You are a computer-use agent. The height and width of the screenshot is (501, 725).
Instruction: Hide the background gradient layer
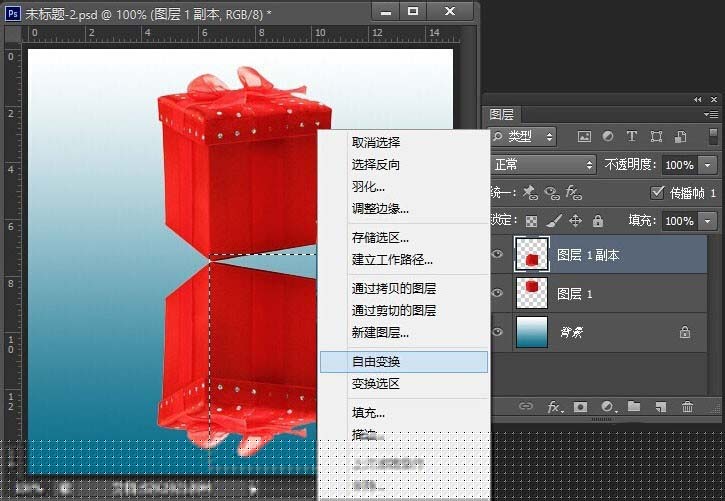497,332
